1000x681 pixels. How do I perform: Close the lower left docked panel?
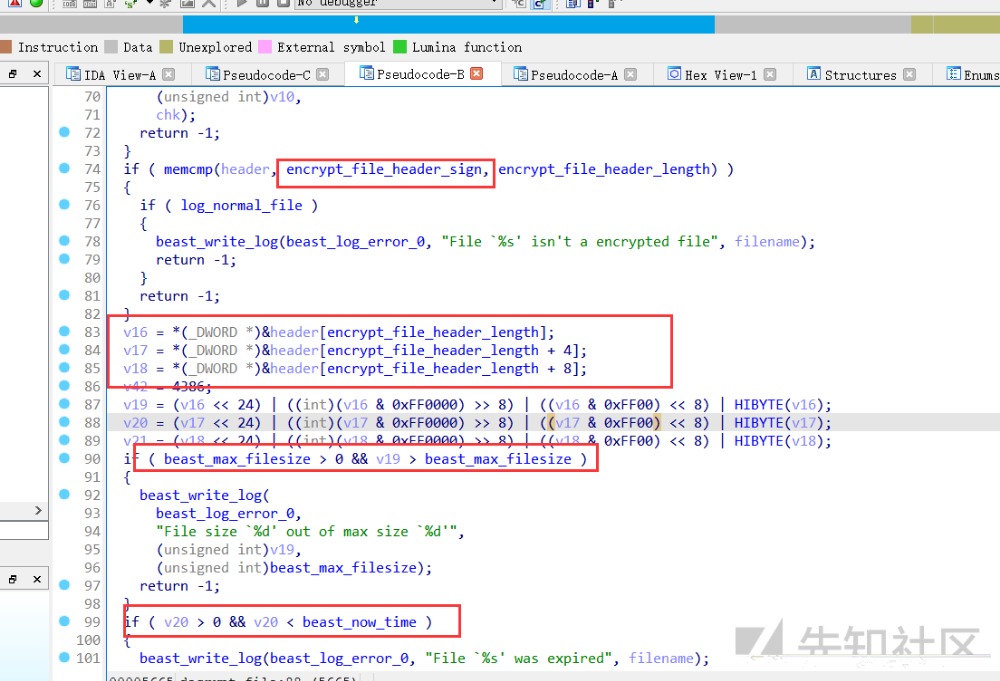pyautogui.click(x=37, y=579)
